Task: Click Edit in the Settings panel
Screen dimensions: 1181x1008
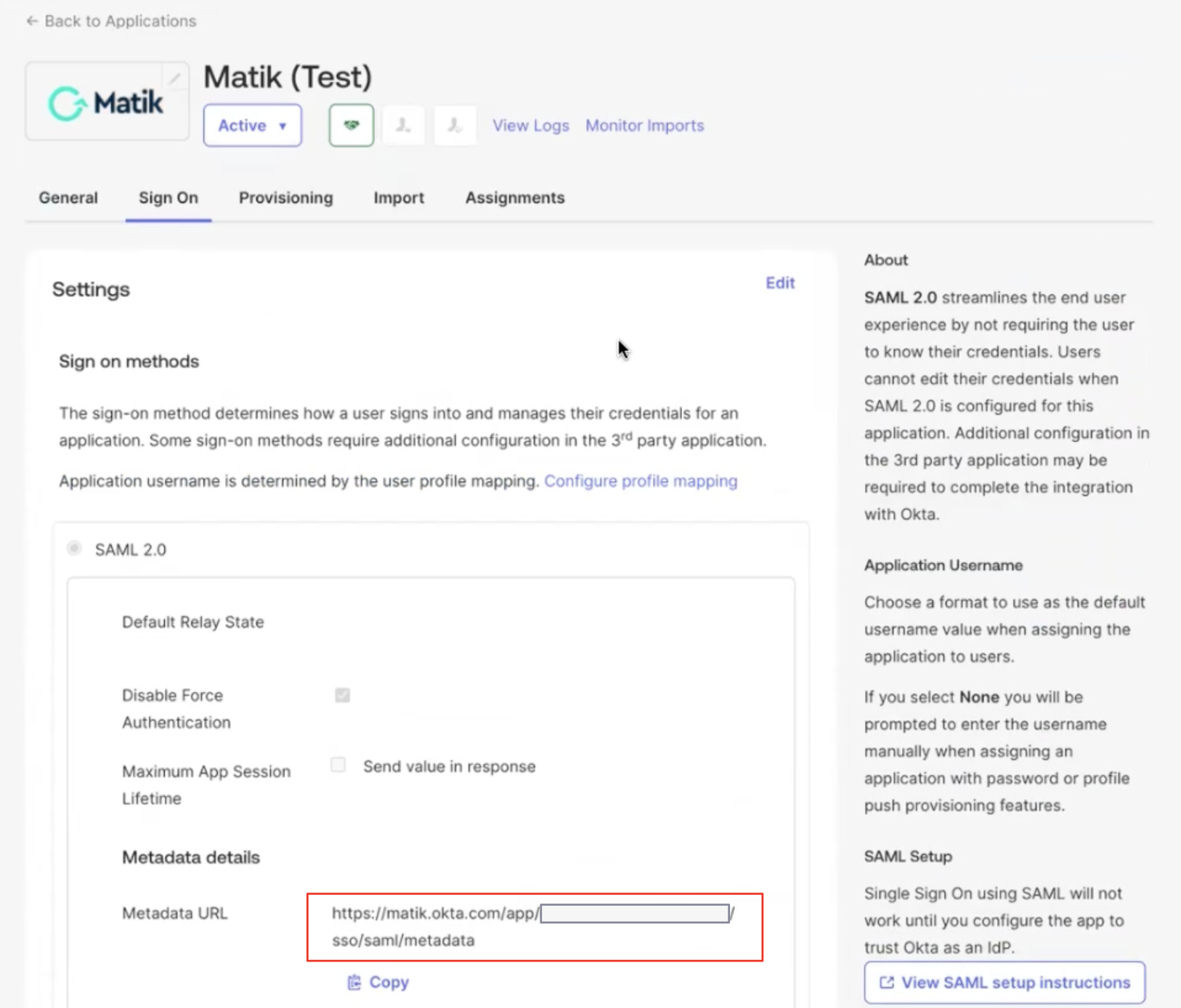Action: pyautogui.click(x=779, y=283)
